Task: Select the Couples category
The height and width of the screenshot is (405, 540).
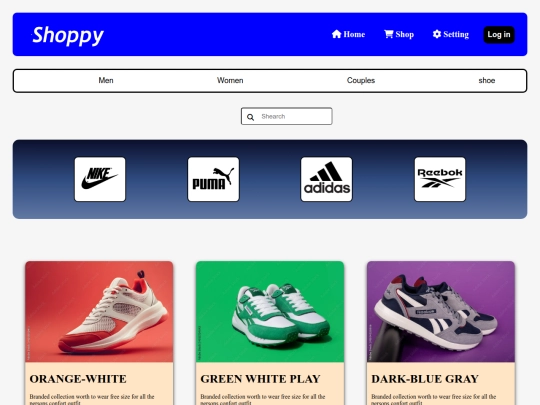Action: coord(361,80)
